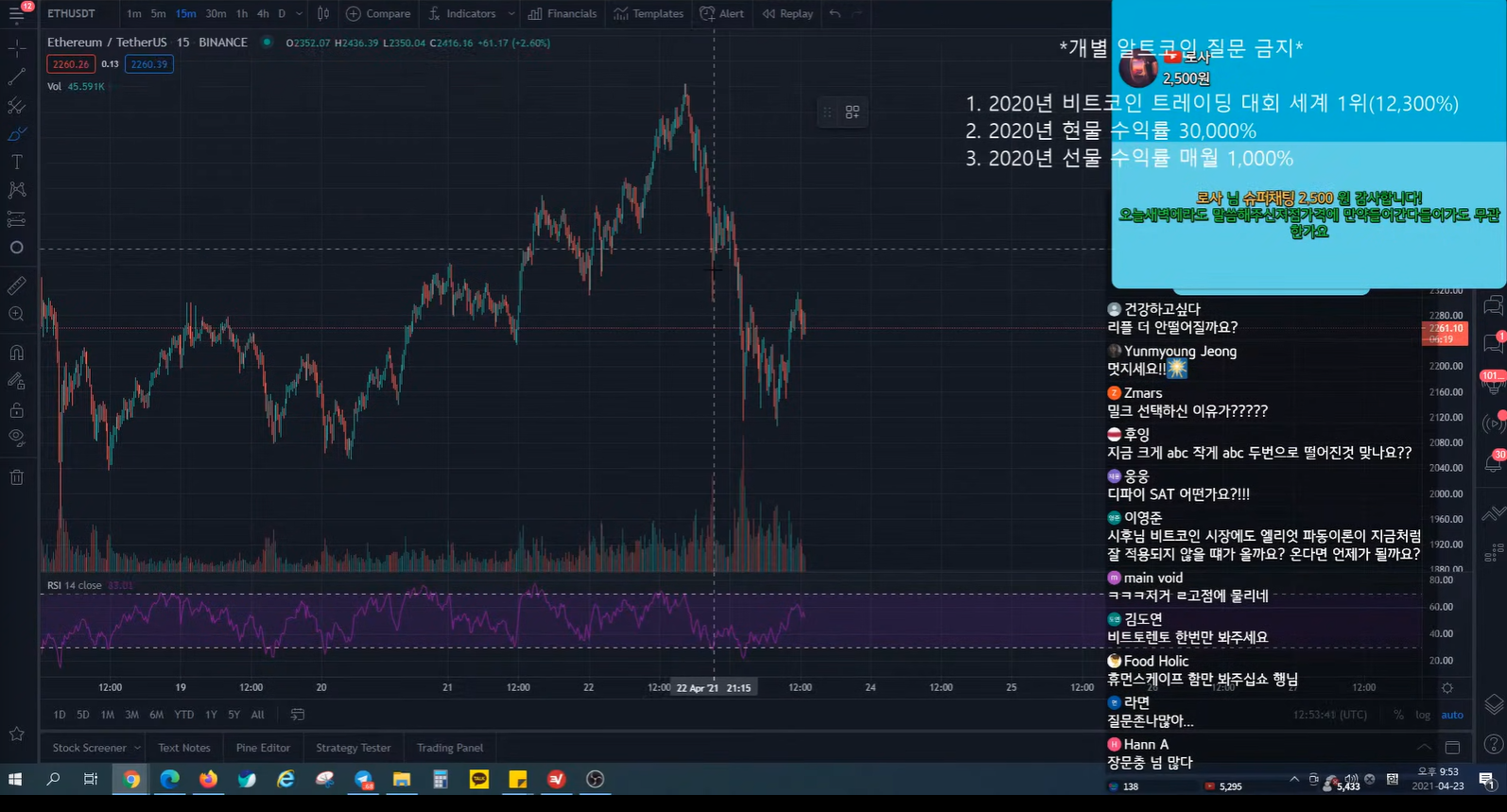This screenshot has height=812, width=1507.
Task: Open Firefox from the taskbar
Action: [x=208, y=779]
